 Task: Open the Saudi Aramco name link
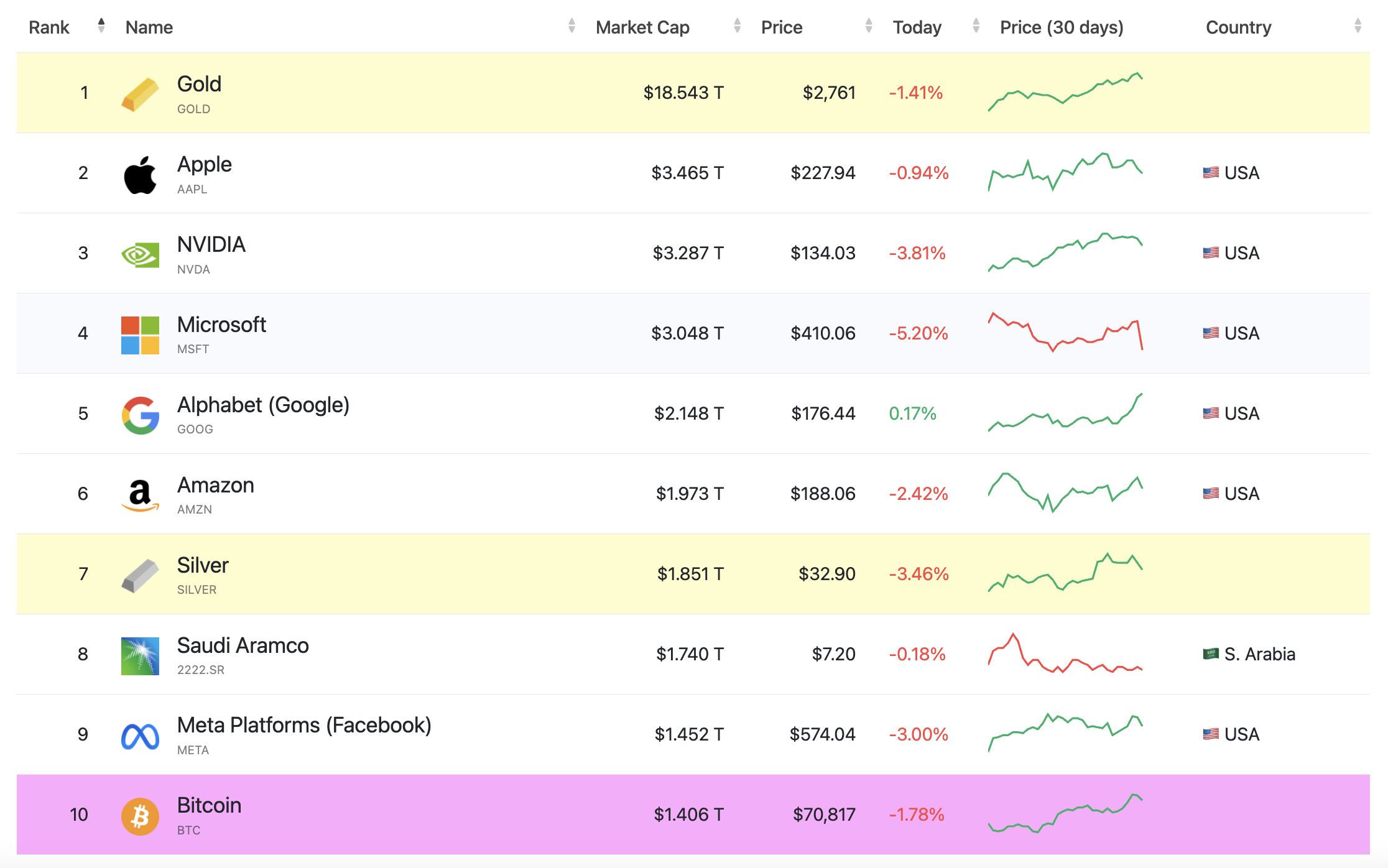243,645
